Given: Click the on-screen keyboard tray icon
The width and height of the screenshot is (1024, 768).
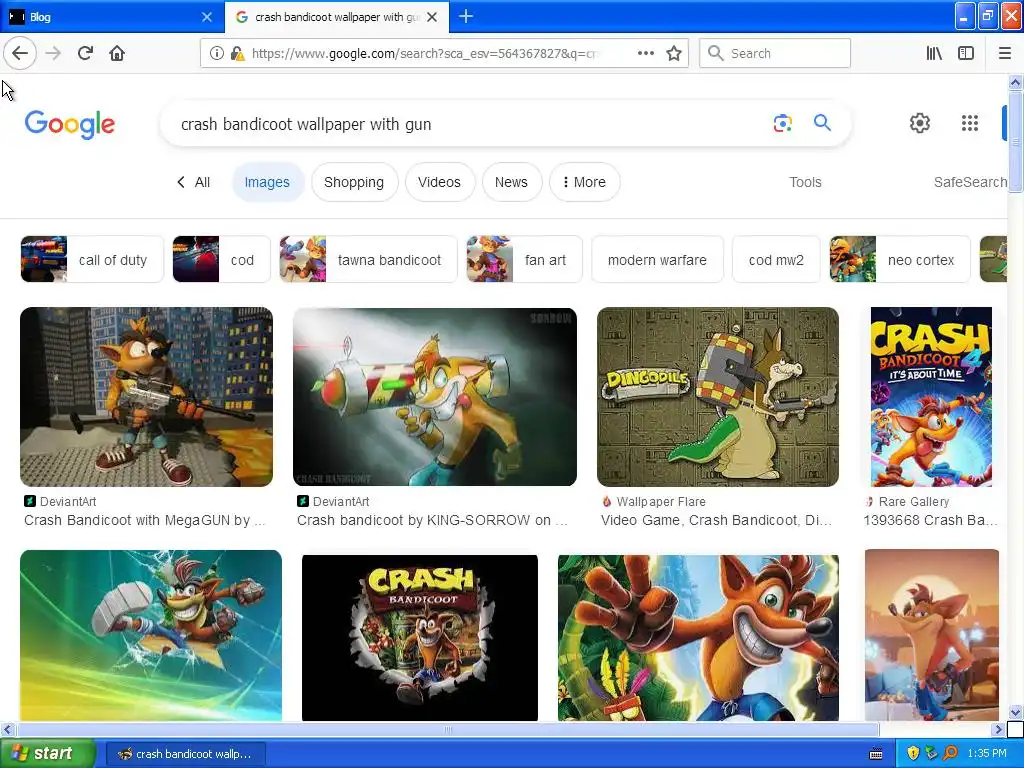Looking at the screenshot, I should click(876, 754).
